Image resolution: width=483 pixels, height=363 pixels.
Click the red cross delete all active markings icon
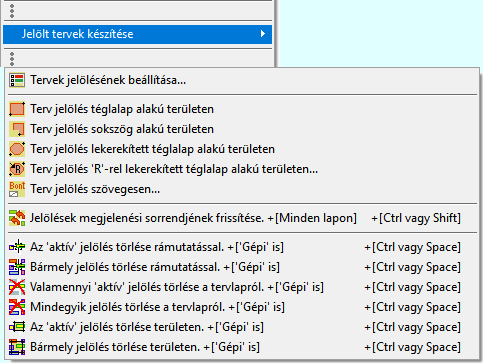pyautogui.click(x=17, y=287)
